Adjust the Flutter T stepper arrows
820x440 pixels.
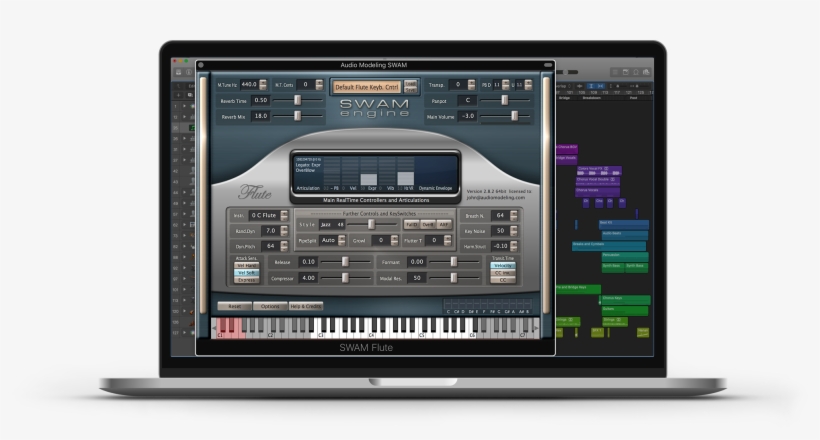pos(447,240)
